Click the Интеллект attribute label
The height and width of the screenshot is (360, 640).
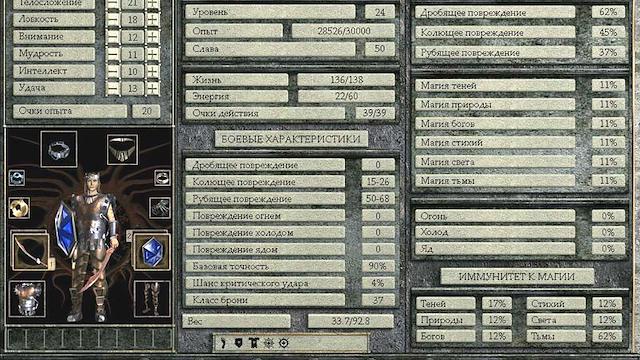pos(54,71)
